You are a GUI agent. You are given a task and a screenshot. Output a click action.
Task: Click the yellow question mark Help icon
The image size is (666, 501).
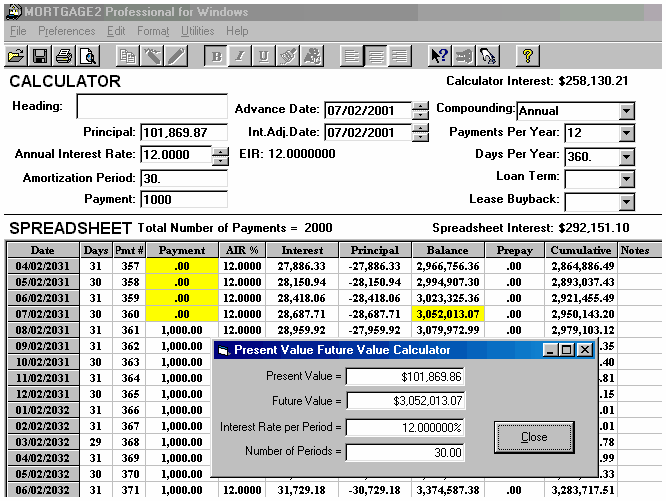pyautogui.click(x=527, y=56)
